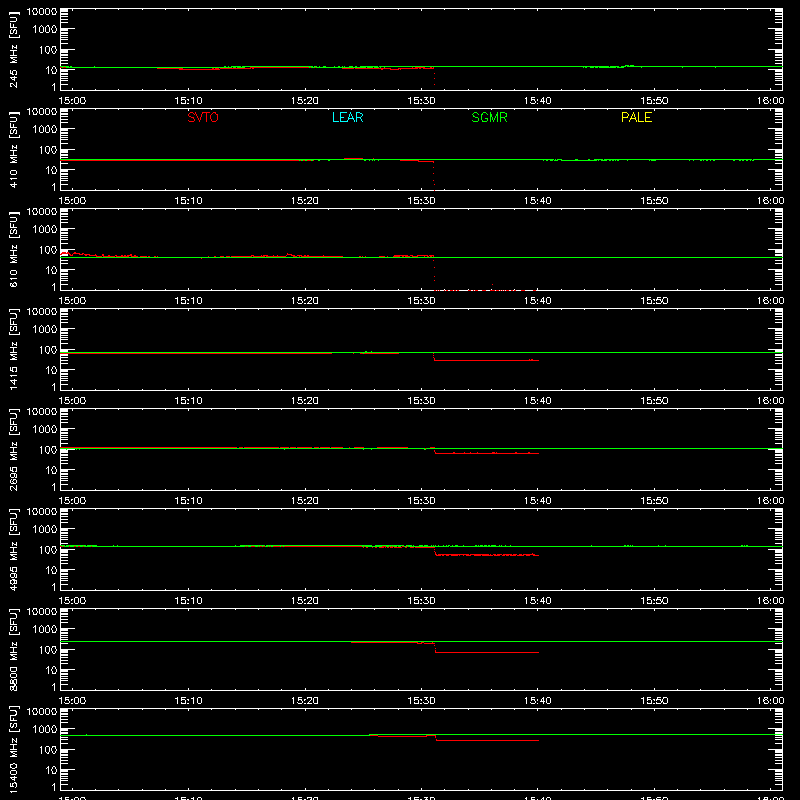Click the 10000 y-axis value of the 245 MHz plot

coord(42,12)
